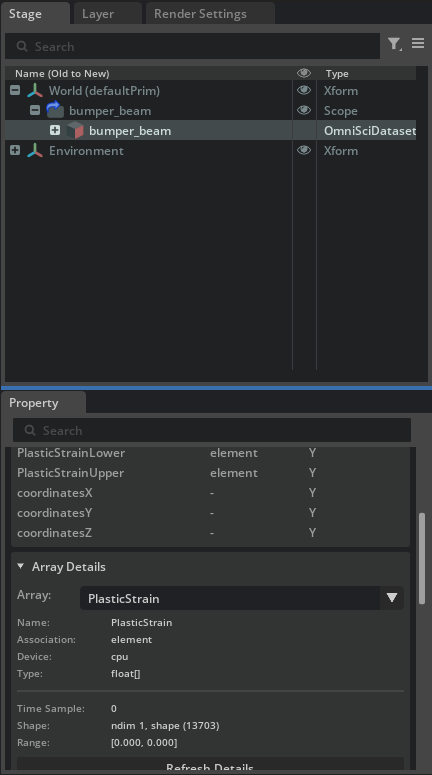Click the Environment xform axis icon

coord(35,150)
